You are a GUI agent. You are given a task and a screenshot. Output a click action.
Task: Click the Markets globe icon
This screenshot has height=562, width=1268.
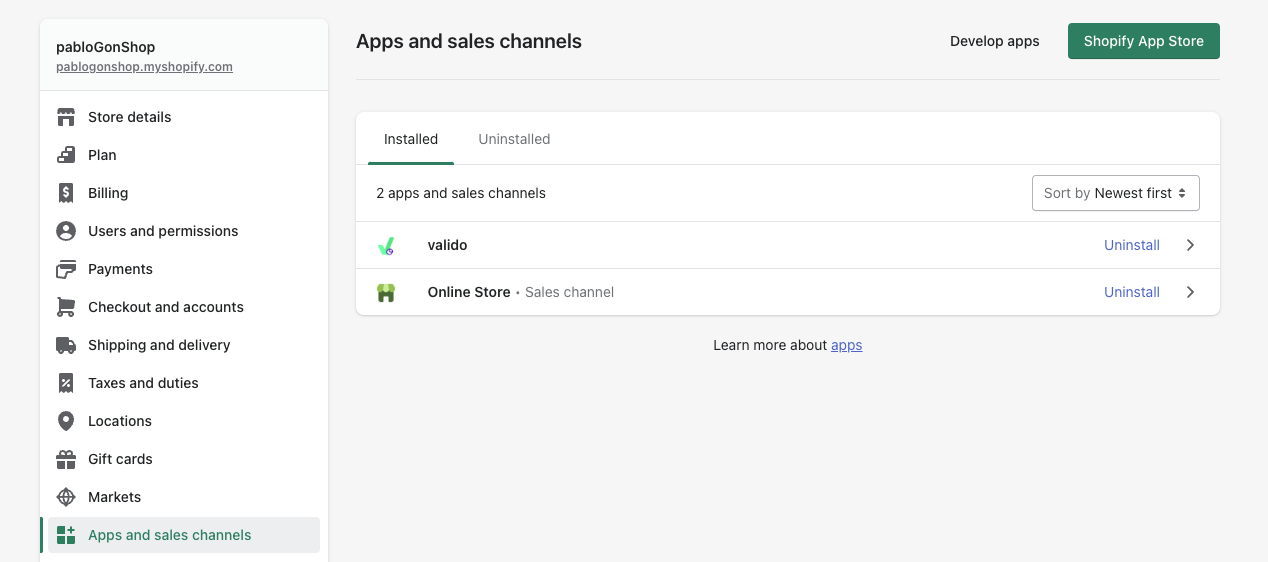pyautogui.click(x=66, y=497)
